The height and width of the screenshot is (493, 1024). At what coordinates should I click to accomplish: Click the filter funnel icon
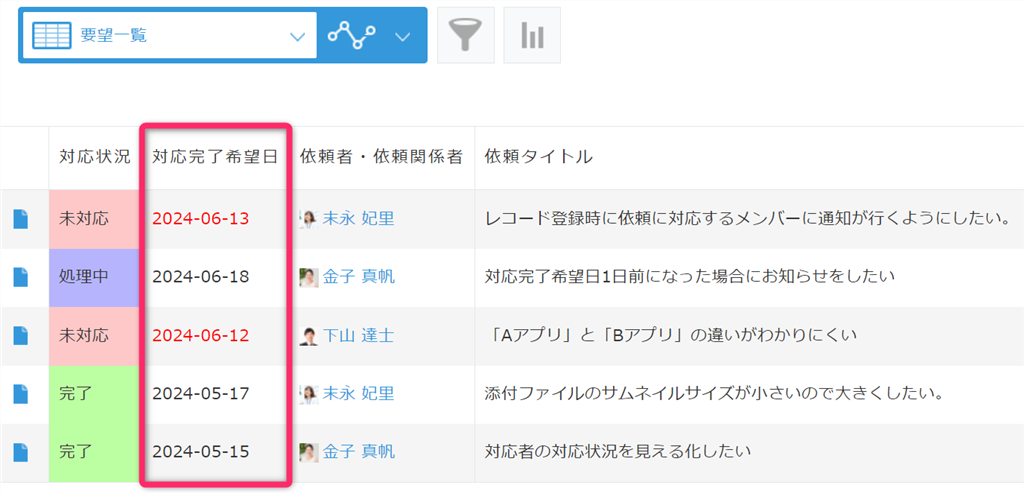[x=465, y=36]
